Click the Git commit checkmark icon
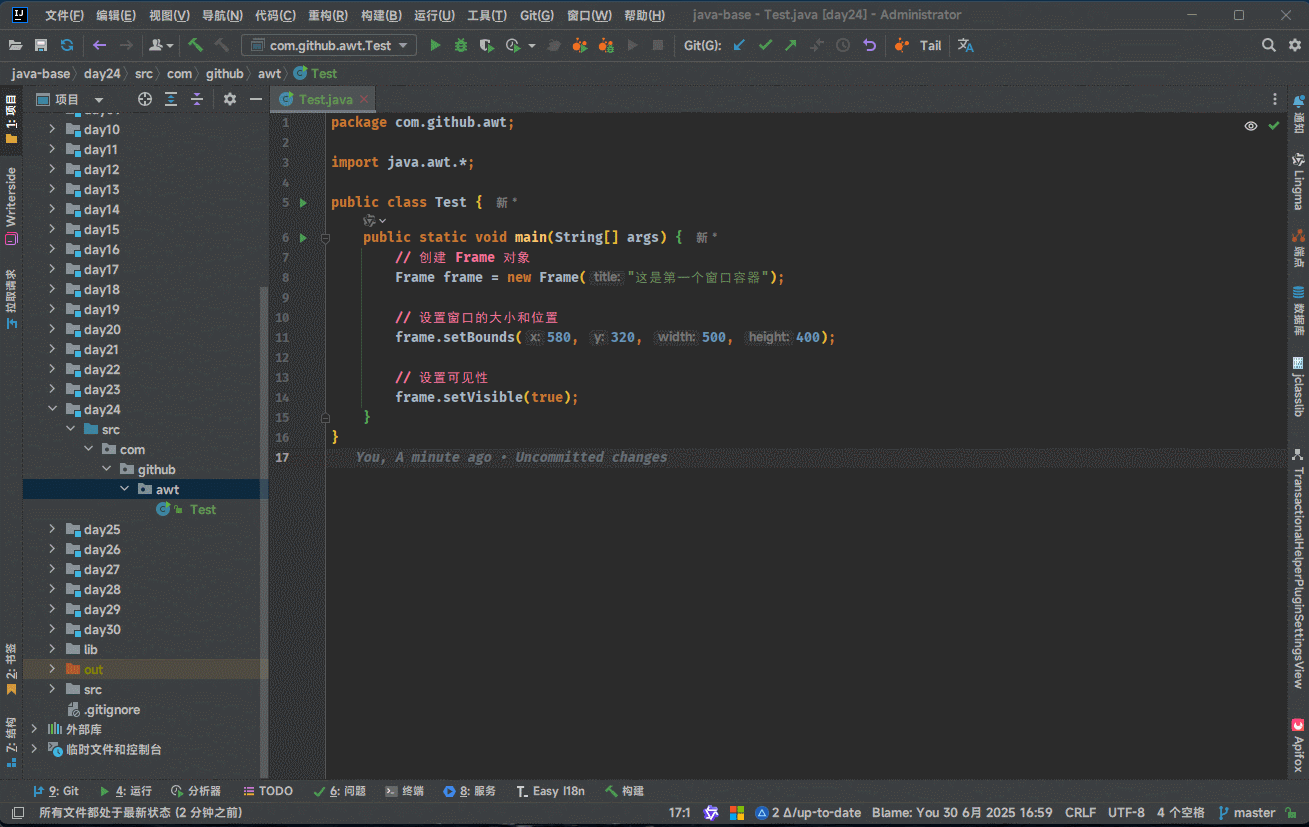 765,45
